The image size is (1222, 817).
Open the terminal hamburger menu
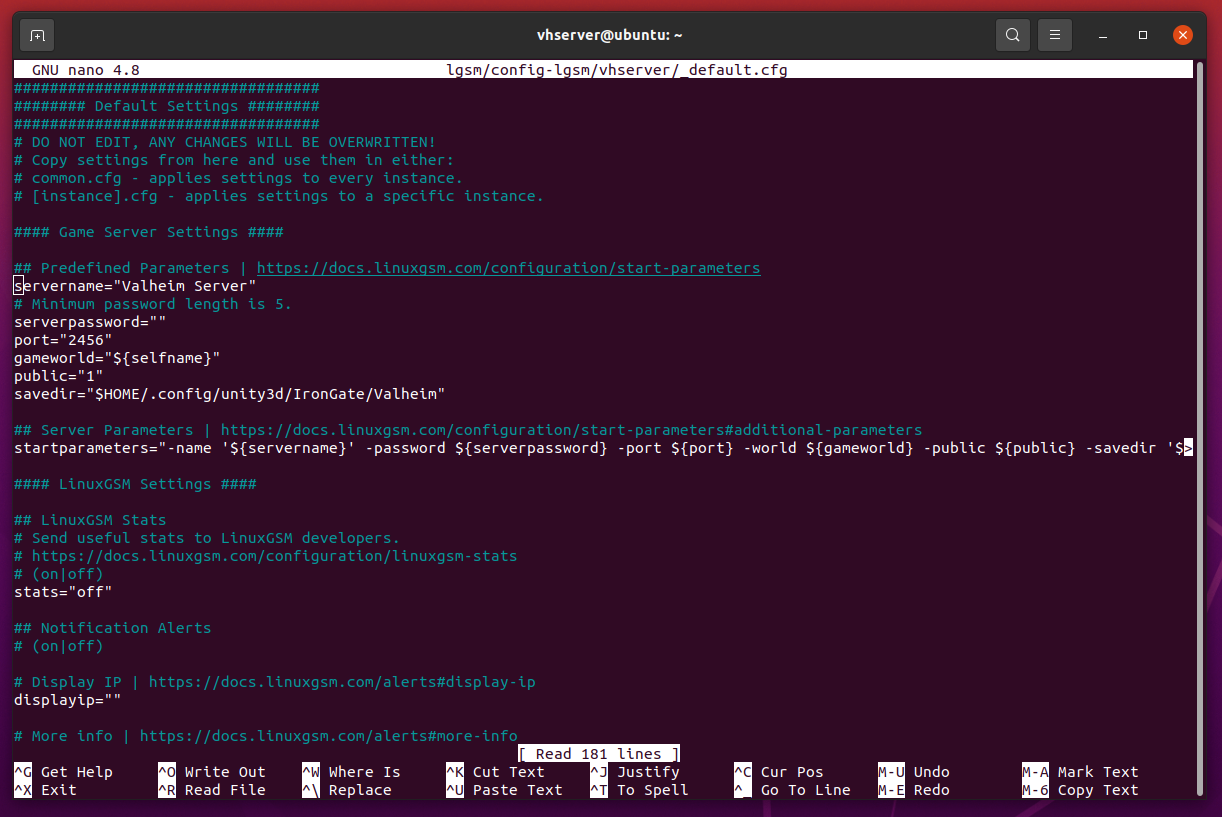(1054, 36)
